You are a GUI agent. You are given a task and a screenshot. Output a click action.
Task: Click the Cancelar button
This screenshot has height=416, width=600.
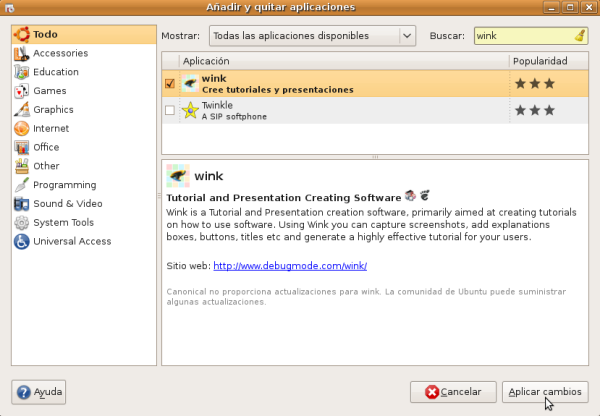coord(452,392)
